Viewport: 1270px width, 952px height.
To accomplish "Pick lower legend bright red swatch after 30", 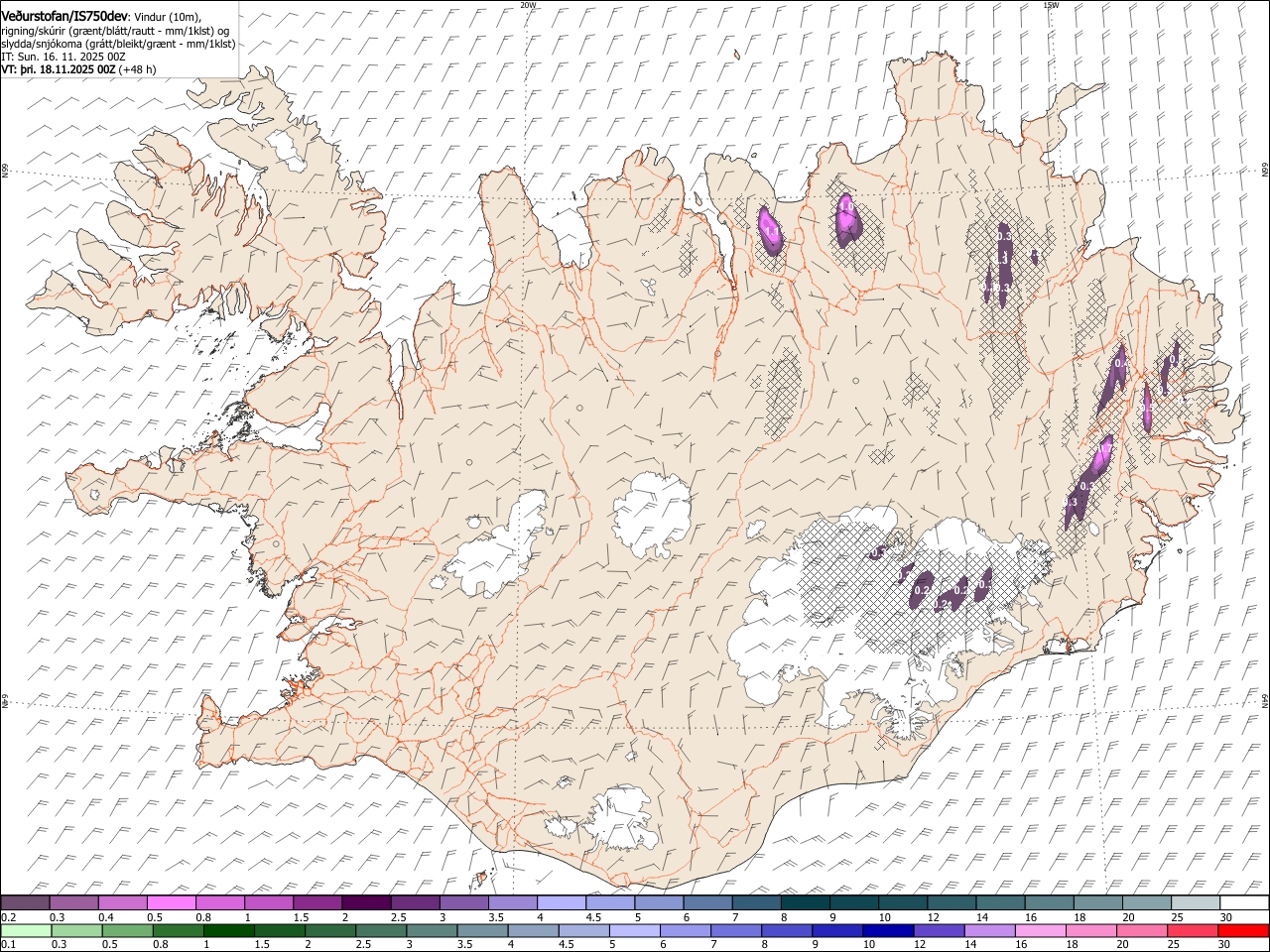I will (1242, 930).
